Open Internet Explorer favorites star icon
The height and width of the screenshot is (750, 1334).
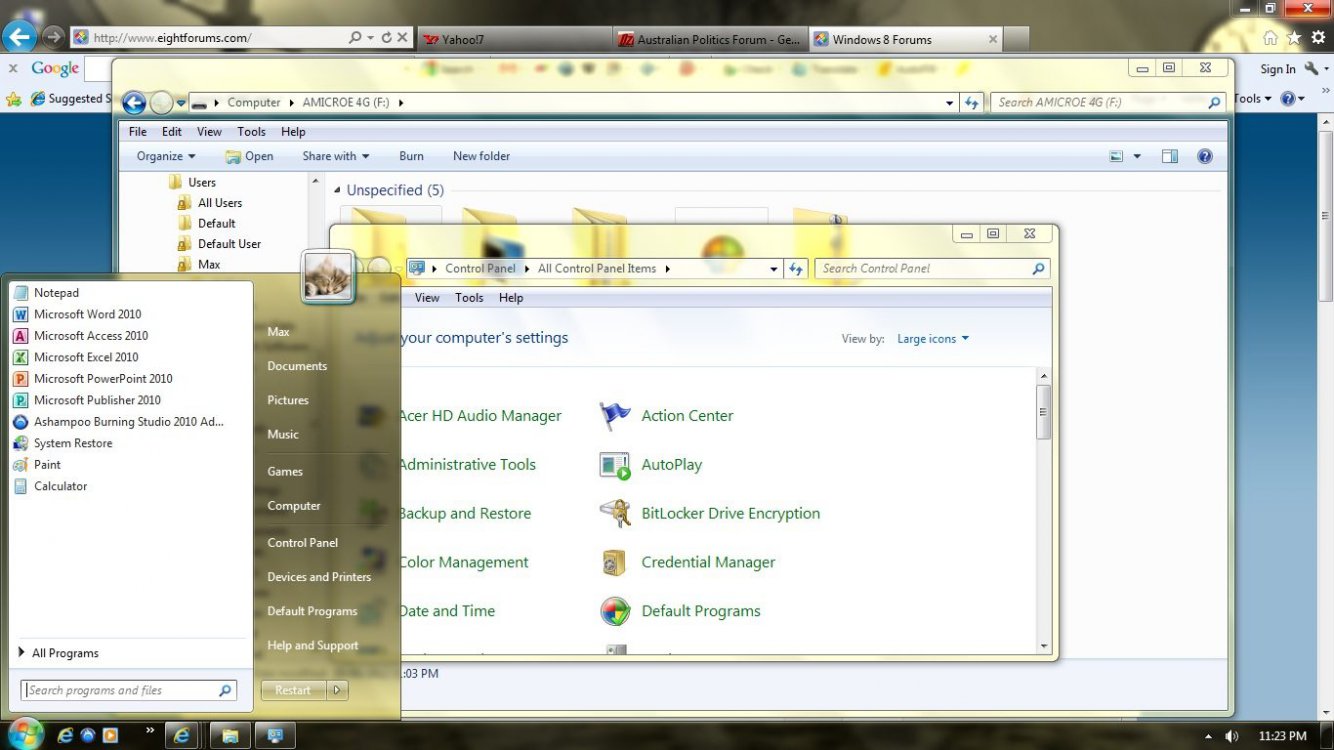(1294, 37)
